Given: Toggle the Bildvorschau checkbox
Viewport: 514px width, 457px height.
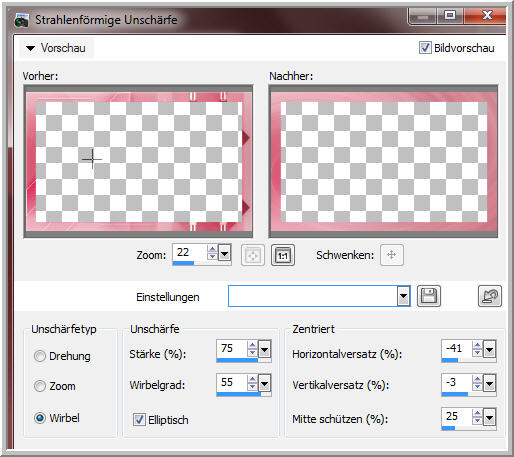Looking at the screenshot, I should pyautogui.click(x=425, y=47).
